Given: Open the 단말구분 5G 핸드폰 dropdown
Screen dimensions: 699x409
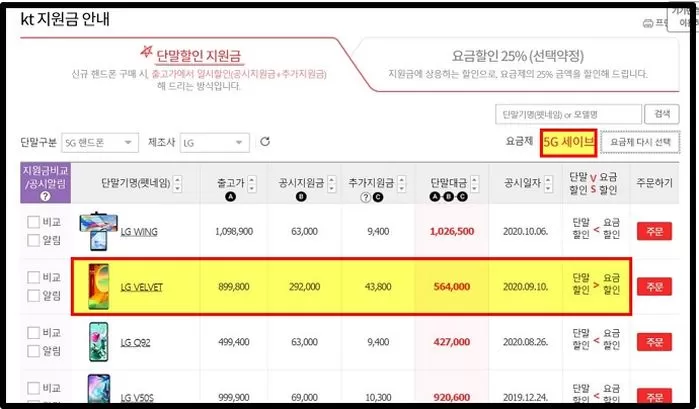Looking at the screenshot, I should pyautogui.click(x=100, y=143).
